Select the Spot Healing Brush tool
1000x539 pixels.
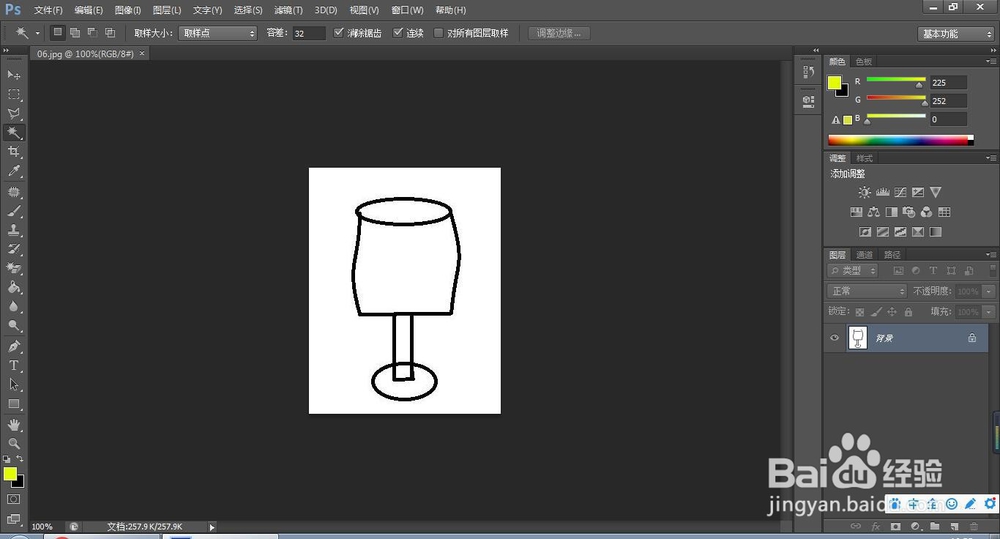13,192
